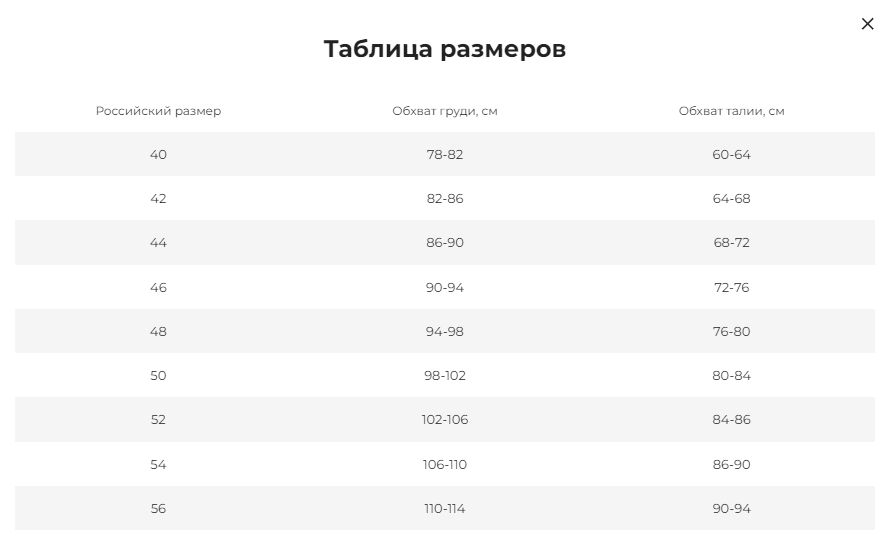Click the 'Таблица размеров' heading
This screenshot has height=544, width=891.
pos(445,49)
